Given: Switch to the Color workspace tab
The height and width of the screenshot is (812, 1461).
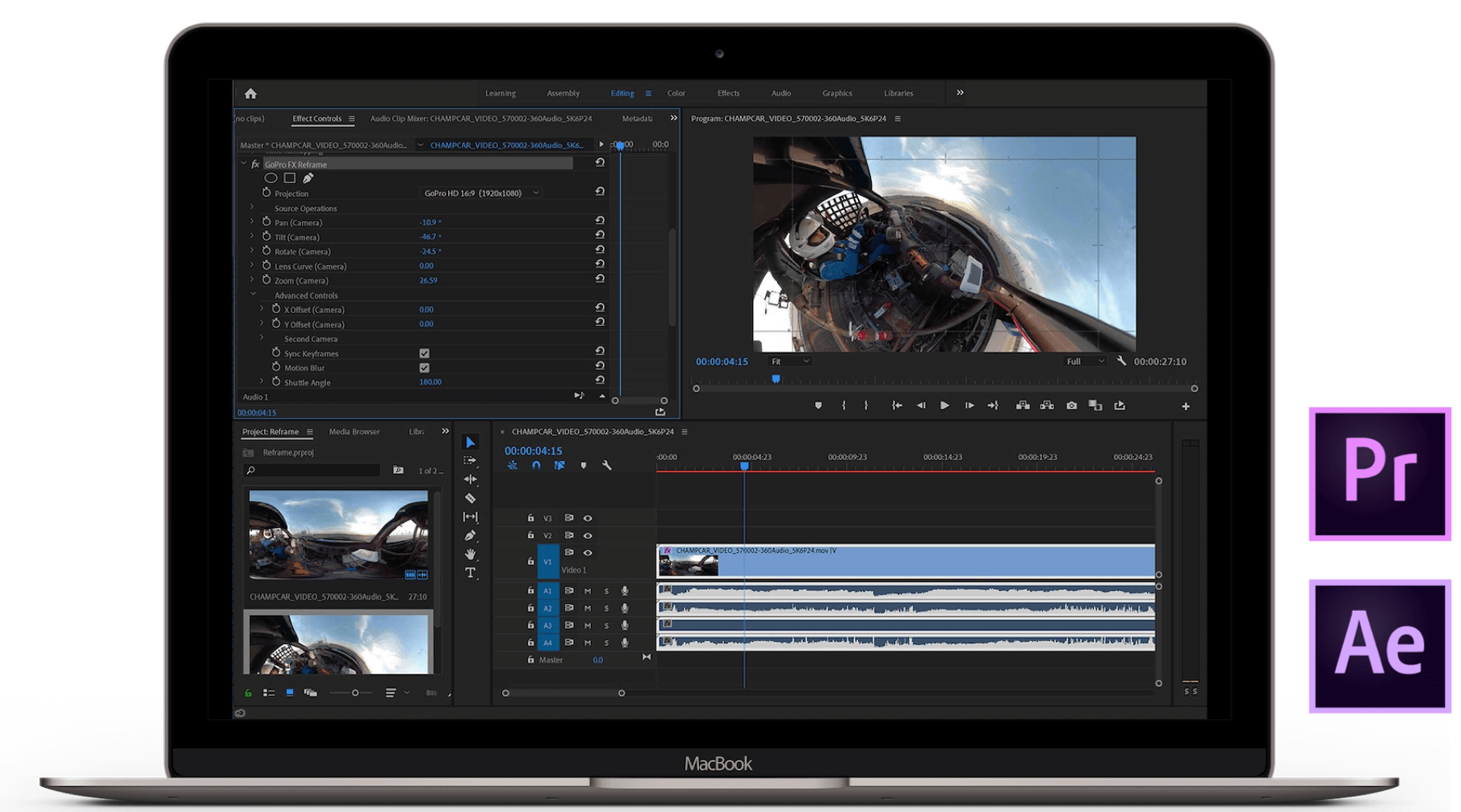Looking at the screenshot, I should (676, 93).
